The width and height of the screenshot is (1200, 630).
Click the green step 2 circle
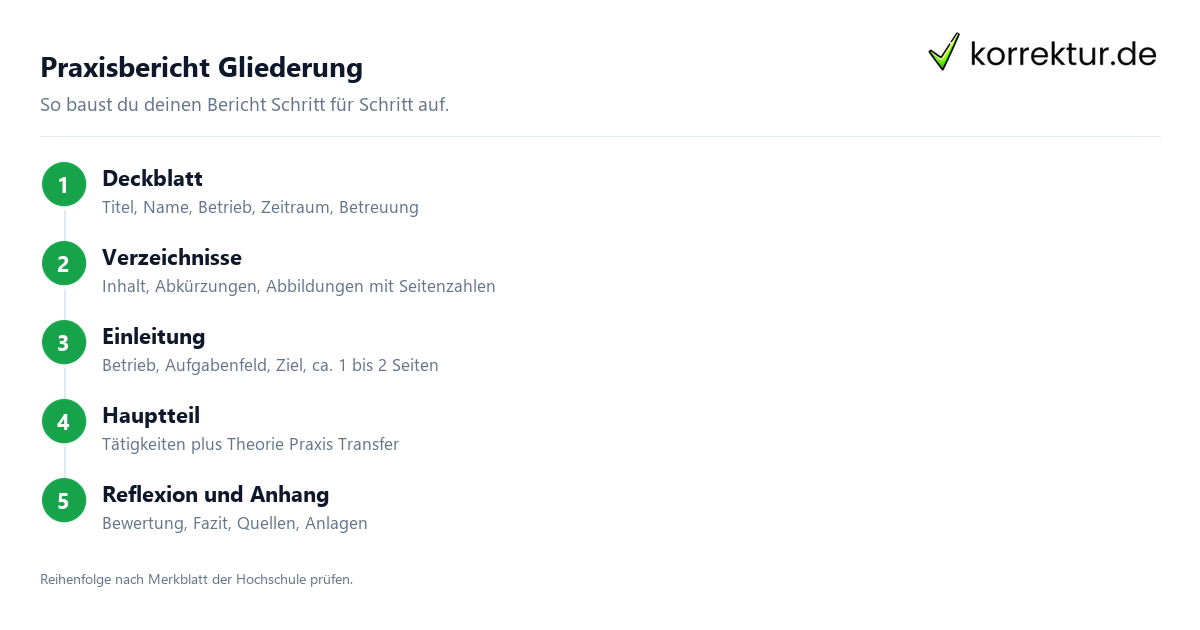click(64, 264)
